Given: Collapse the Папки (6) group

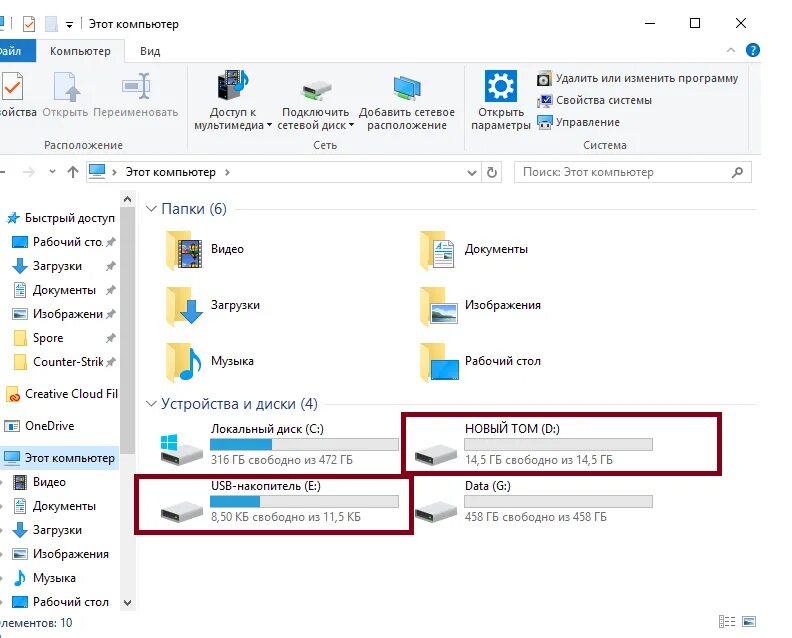Looking at the screenshot, I should point(151,209).
